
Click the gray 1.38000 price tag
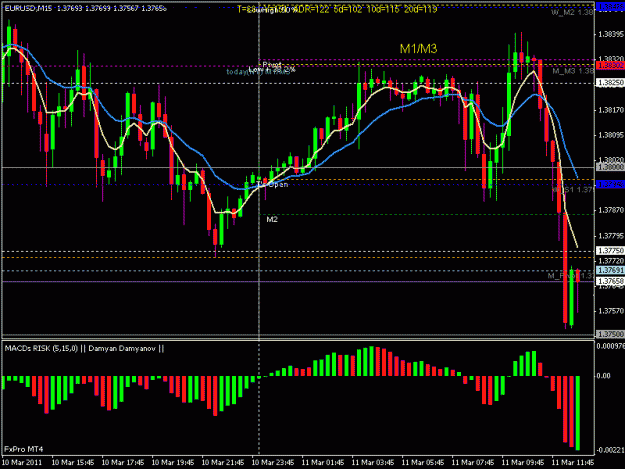(610, 168)
